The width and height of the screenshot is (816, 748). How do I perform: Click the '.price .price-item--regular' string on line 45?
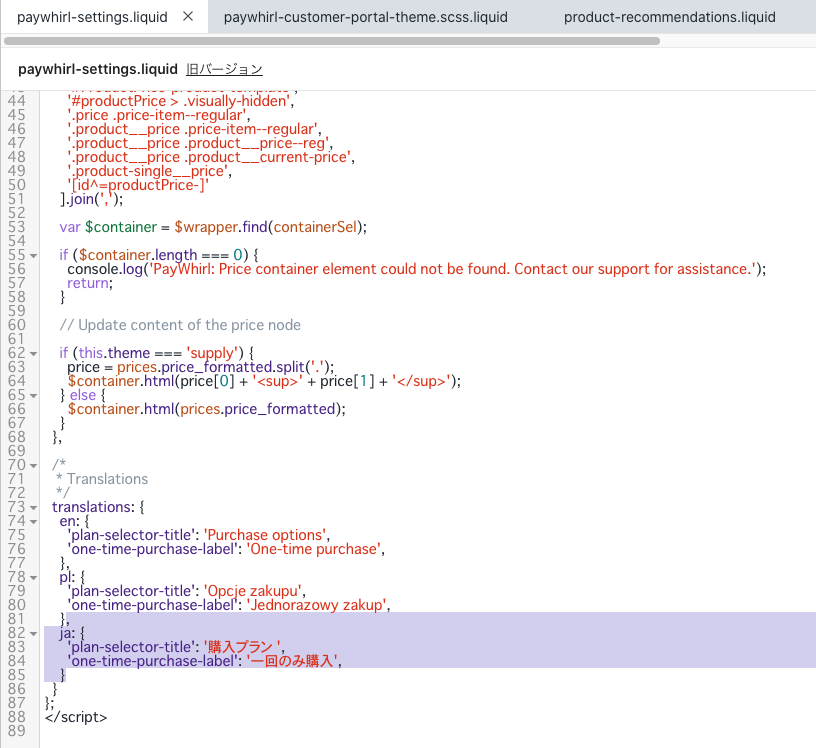(157, 115)
